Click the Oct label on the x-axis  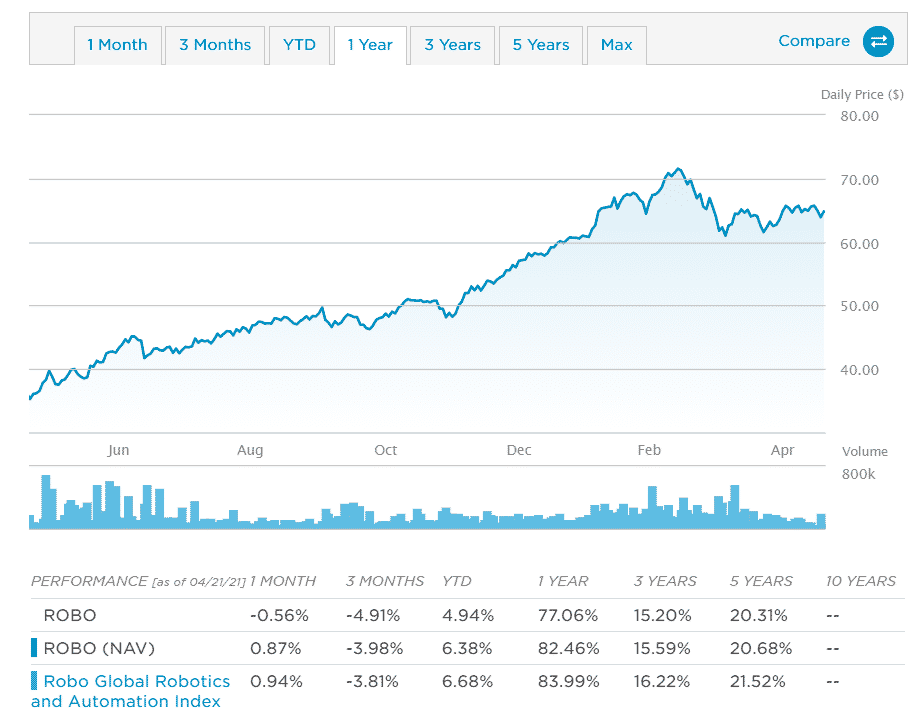(x=386, y=450)
